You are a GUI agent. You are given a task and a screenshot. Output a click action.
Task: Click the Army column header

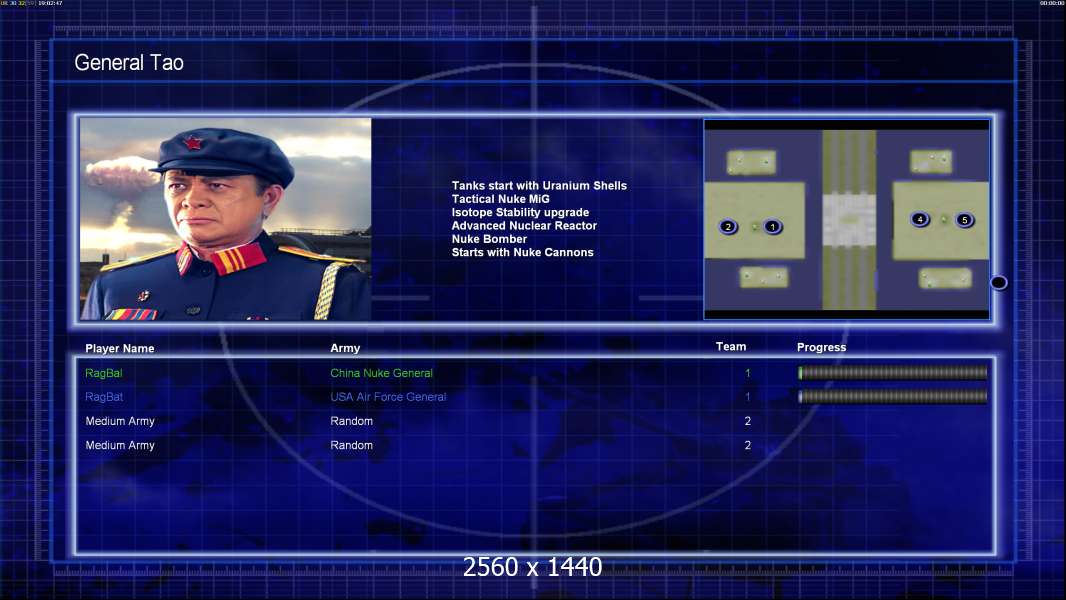[x=345, y=348]
